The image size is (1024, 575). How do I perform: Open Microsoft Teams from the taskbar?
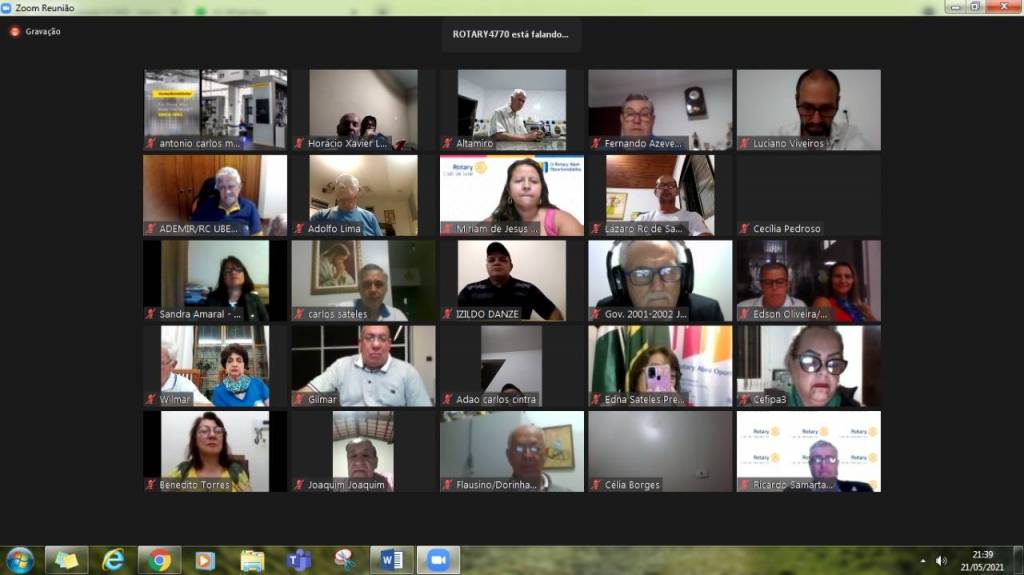(299, 560)
